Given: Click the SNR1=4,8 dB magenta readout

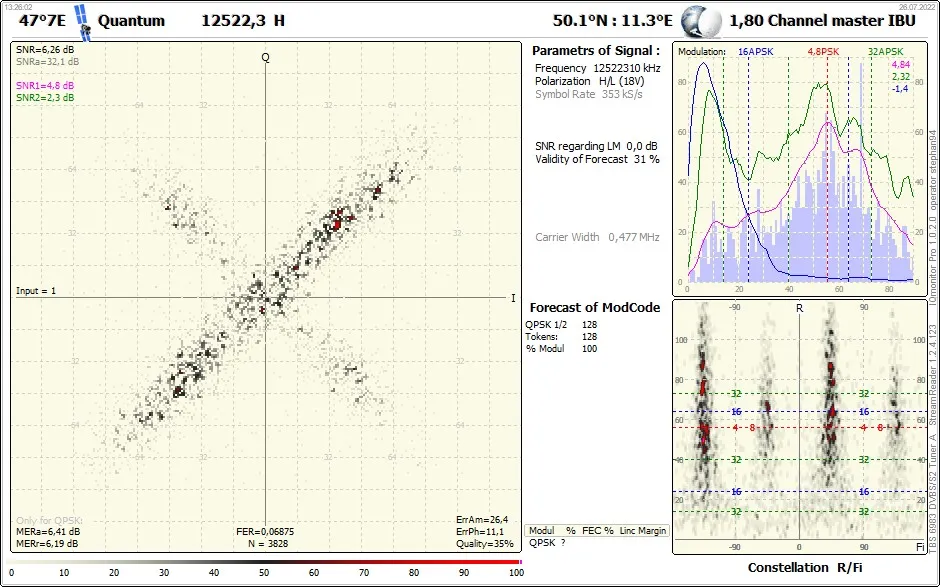Looking at the screenshot, I should click(45, 86).
